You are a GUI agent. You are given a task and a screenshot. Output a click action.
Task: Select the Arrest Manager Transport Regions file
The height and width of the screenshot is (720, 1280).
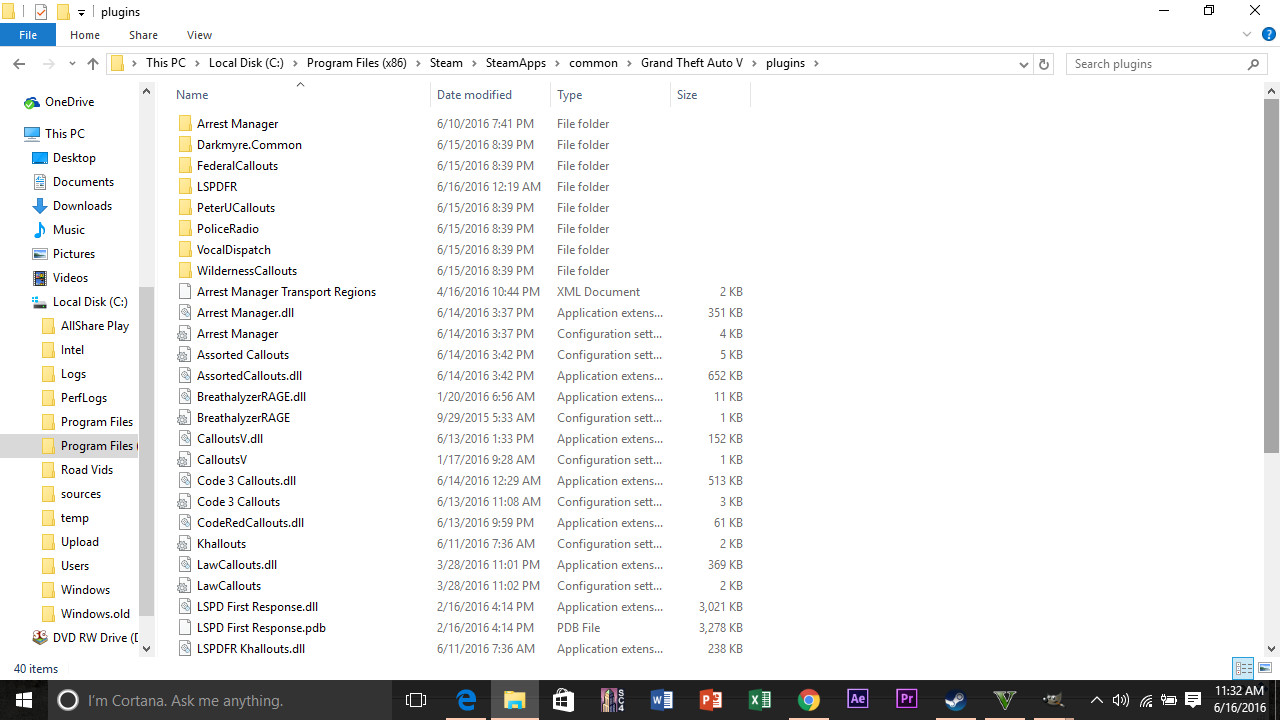286,292
